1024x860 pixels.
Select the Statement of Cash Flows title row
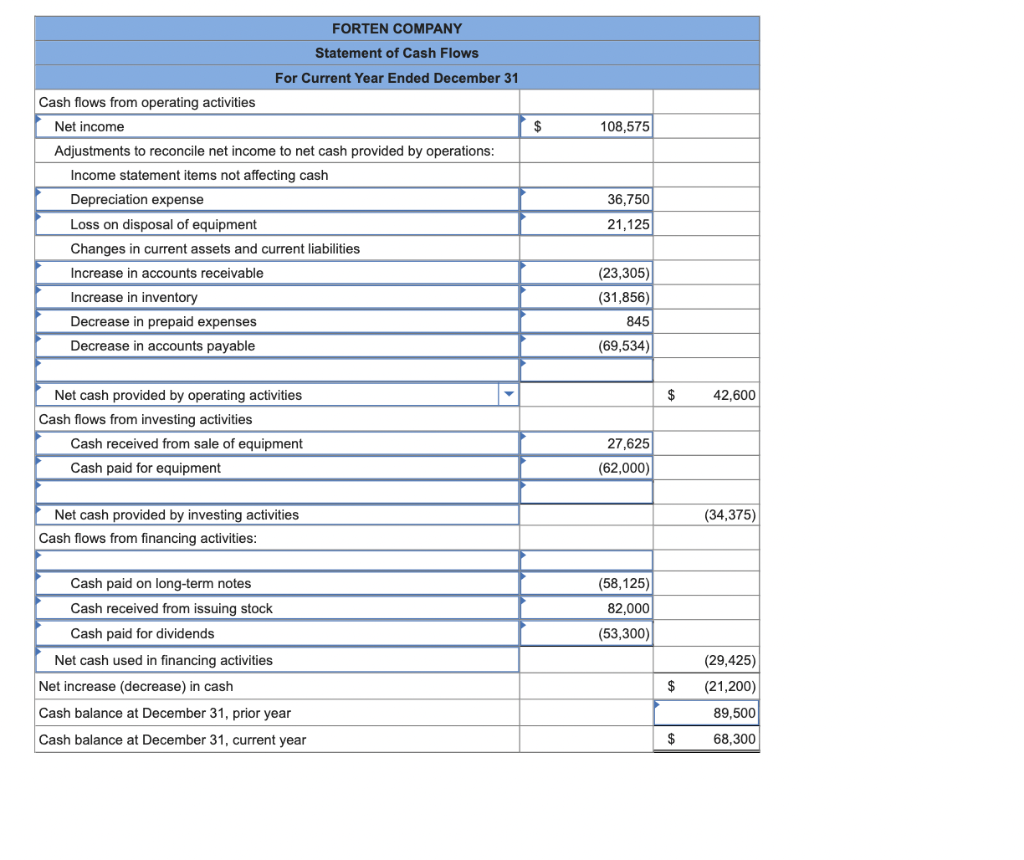click(x=396, y=52)
